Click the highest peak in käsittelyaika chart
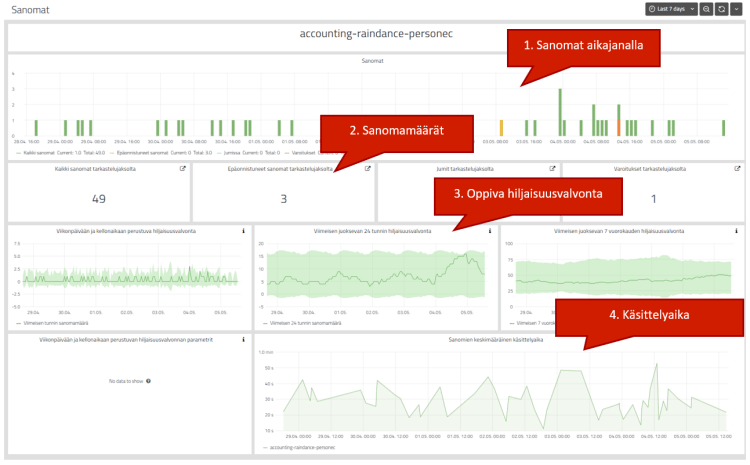Image resolution: width=750 pixels, height=465 pixels. 656,365
